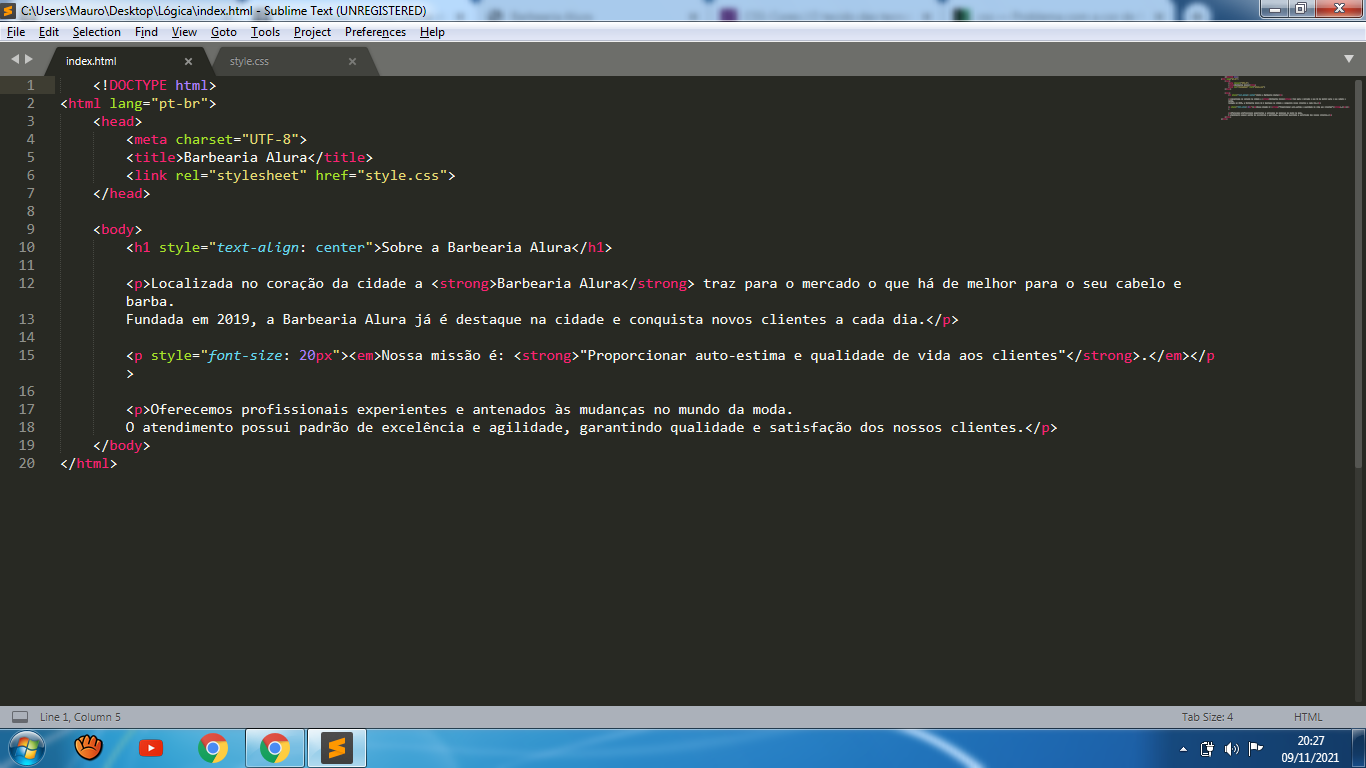
Task: Open the View menu
Action: coord(184,32)
